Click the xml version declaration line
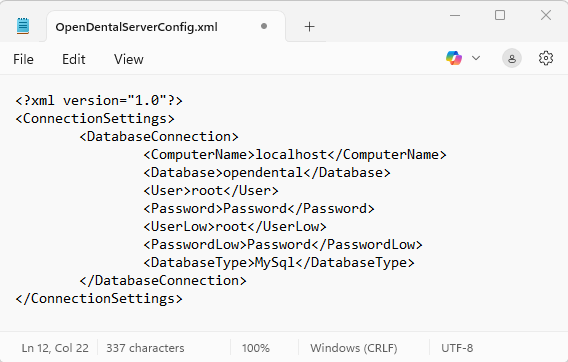The image size is (568, 362). 99,100
